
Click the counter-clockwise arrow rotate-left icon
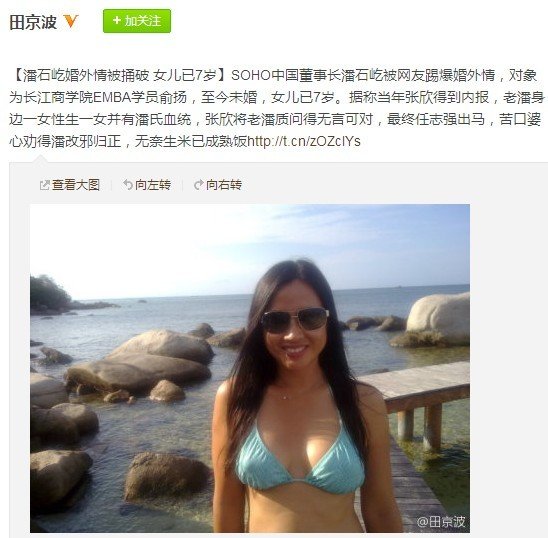(x=128, y=185)
